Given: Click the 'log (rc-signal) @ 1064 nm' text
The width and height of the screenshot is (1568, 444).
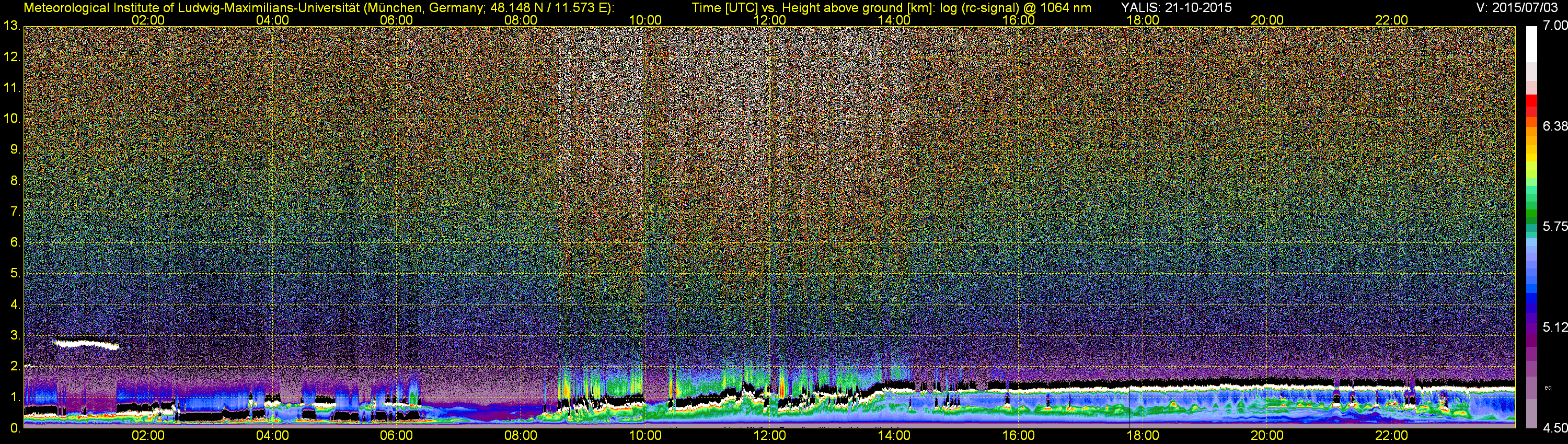Looking at the screenshot, I should [x=1016, y=7].
